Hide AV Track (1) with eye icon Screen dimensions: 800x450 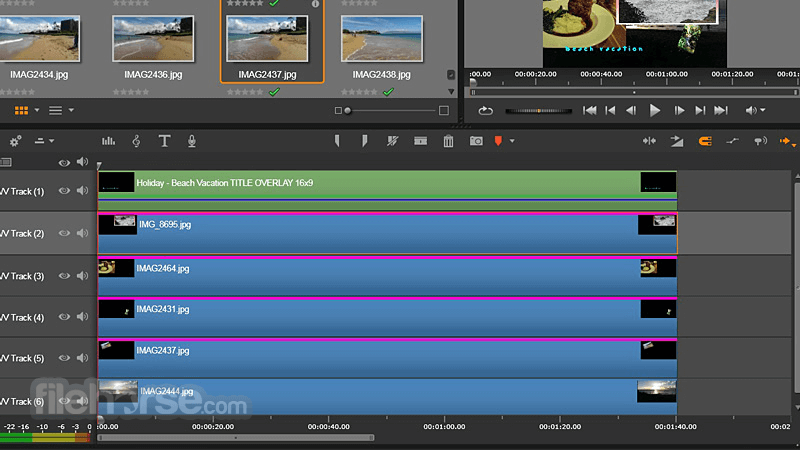(65, 192)
